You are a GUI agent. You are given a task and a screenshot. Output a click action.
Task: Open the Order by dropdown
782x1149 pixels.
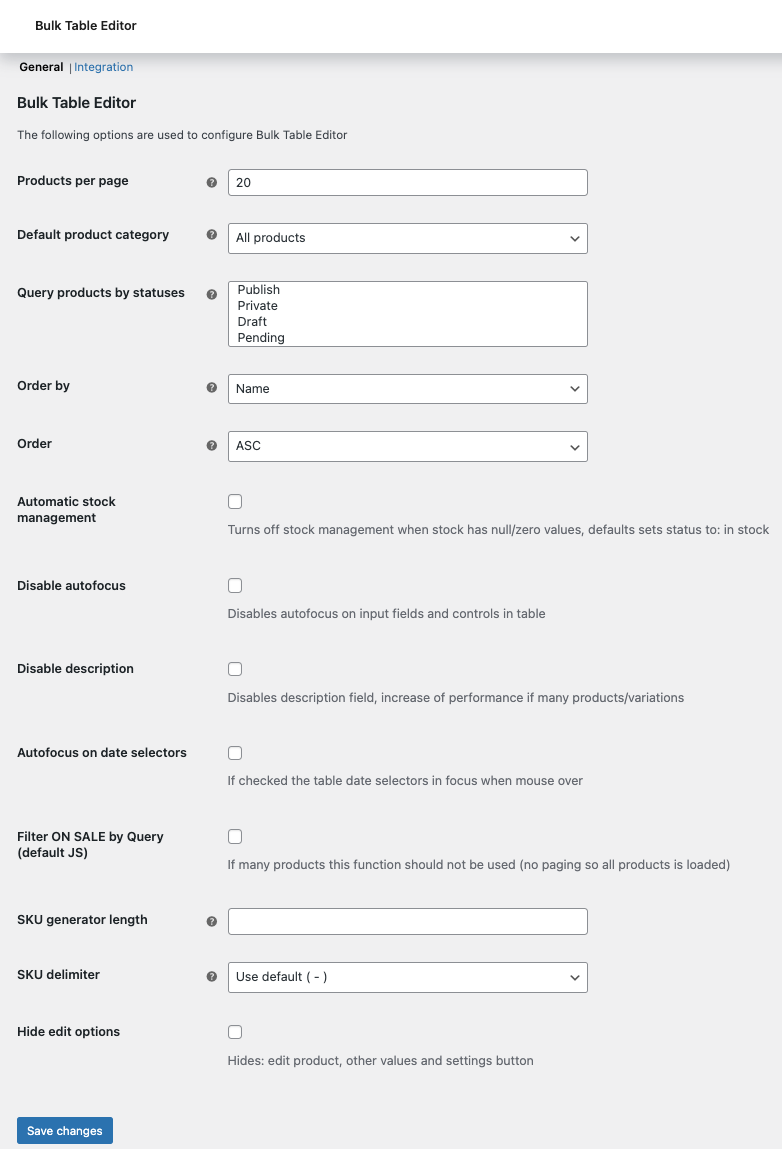point(407,388)
